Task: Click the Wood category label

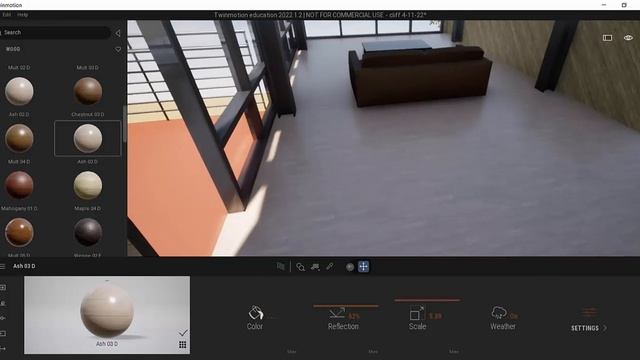Action: (13, 49)
